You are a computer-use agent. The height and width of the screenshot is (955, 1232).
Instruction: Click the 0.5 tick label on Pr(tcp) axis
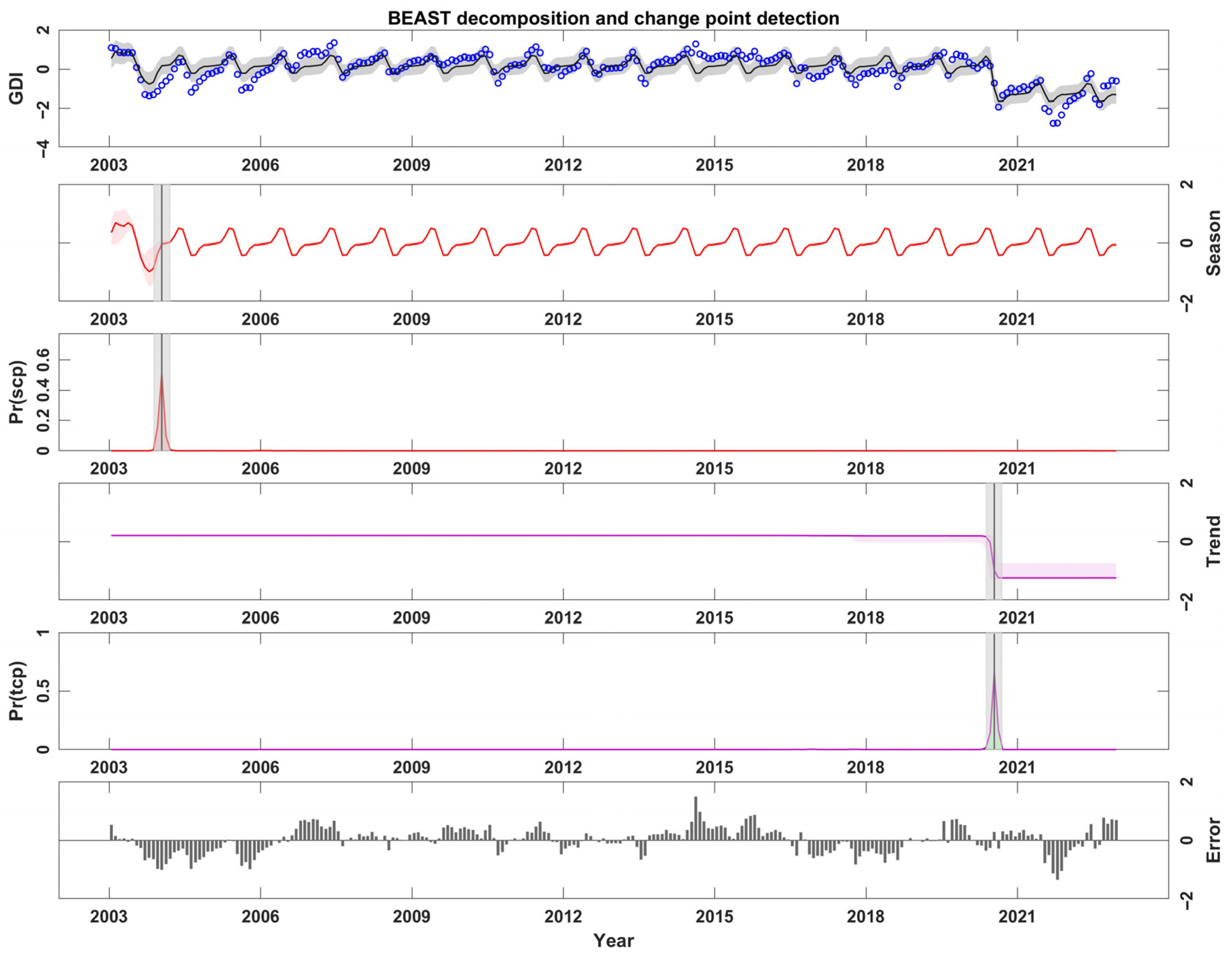[43, 691]
